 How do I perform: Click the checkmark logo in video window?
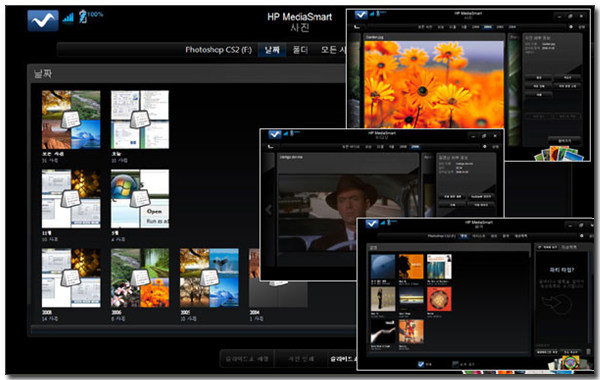pos(275,134)
